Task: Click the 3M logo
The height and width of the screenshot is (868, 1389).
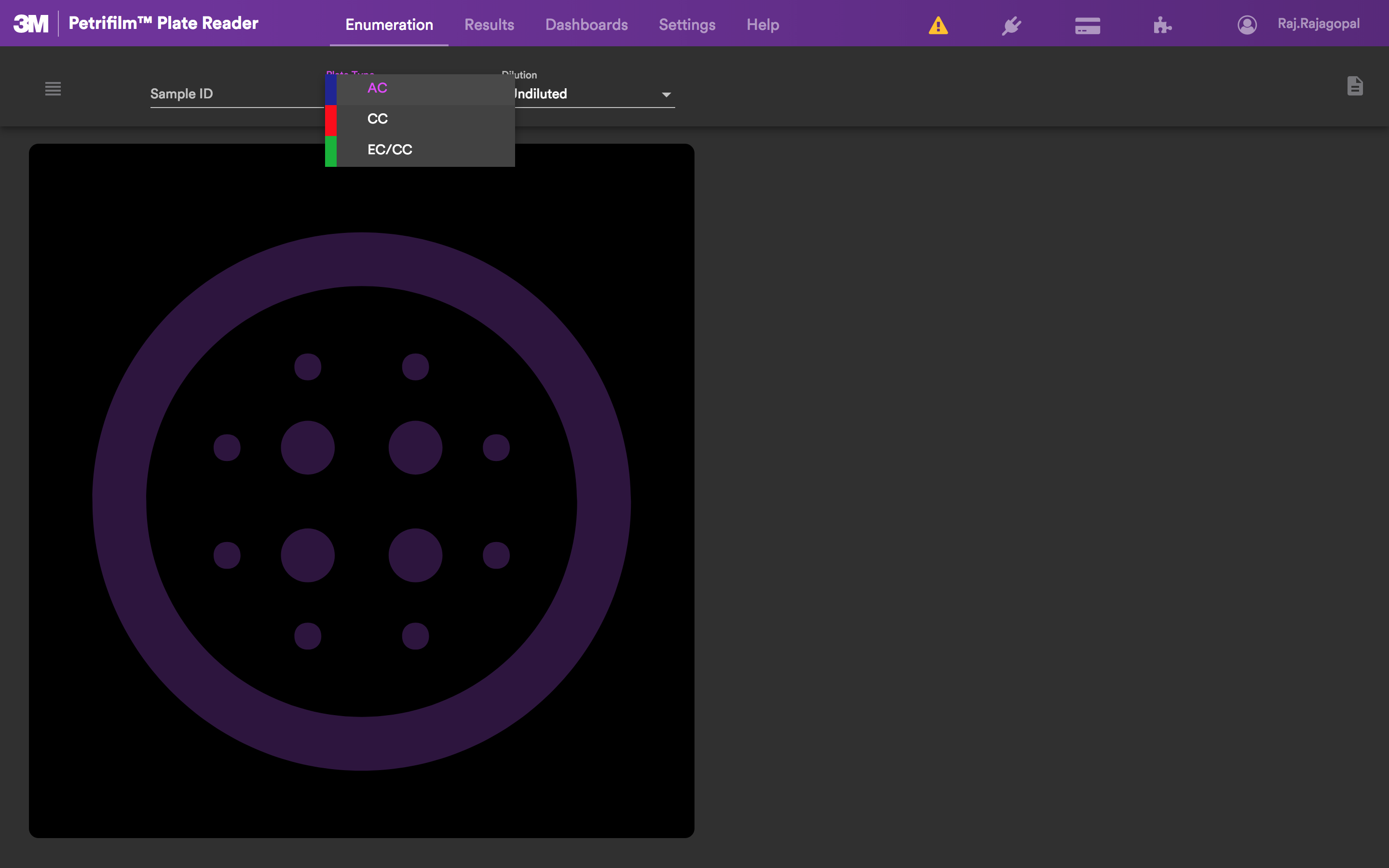Action: click(31, 24)
